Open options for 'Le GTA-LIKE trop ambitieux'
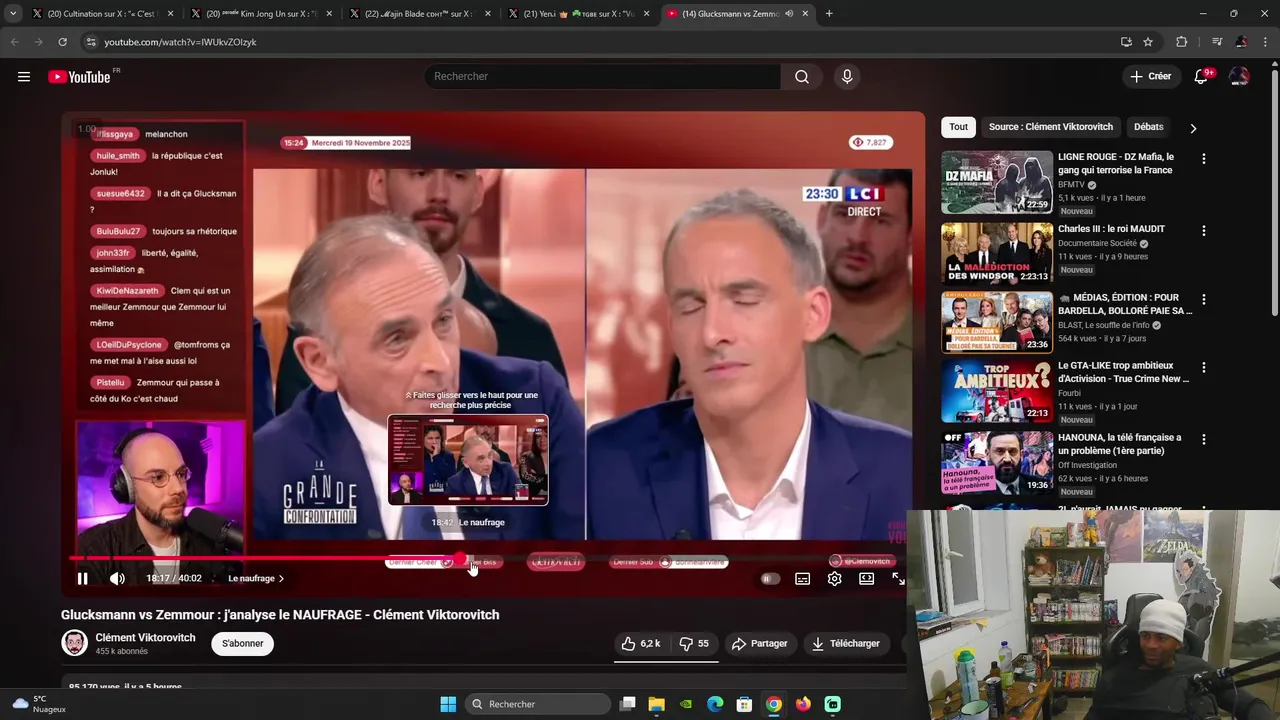 click(1203, 368)
